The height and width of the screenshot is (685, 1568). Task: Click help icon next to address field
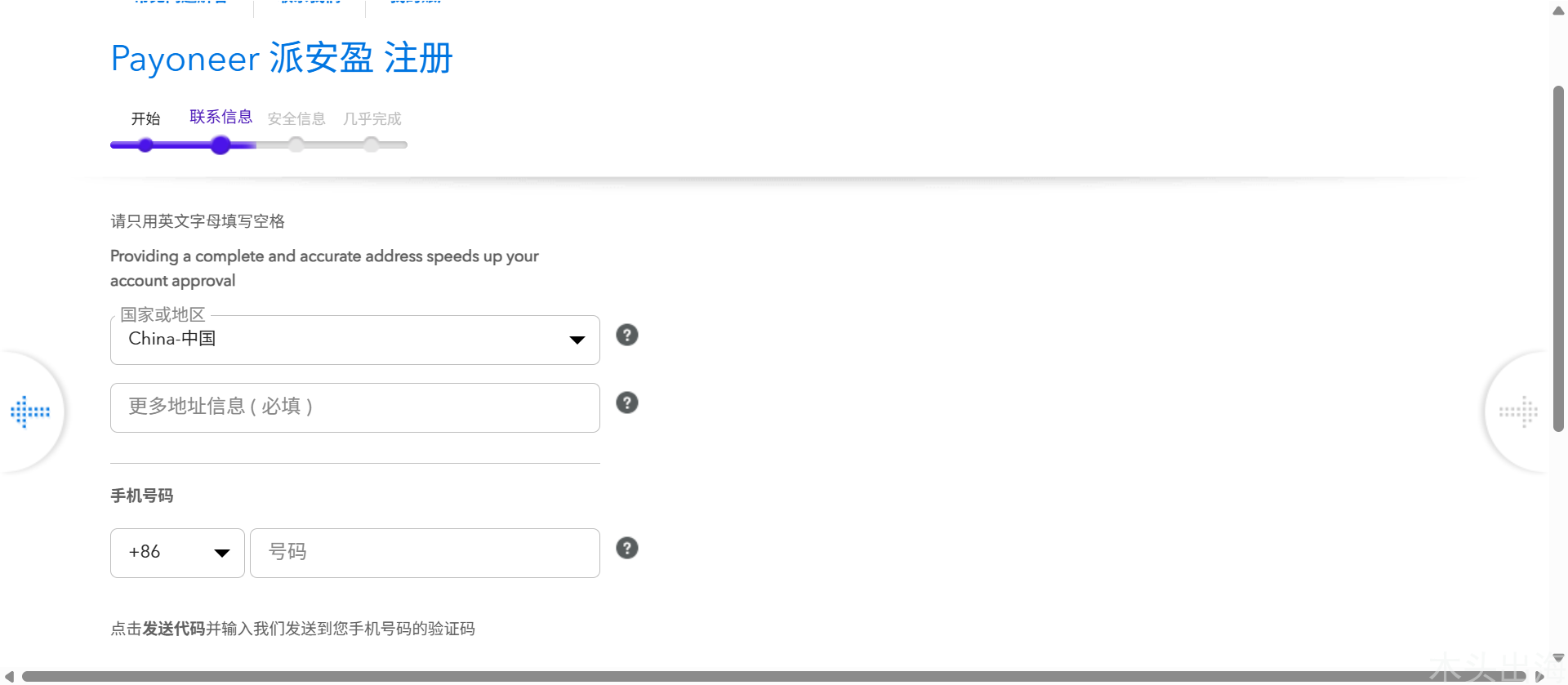pyautogui.click(x=626, y=403)
